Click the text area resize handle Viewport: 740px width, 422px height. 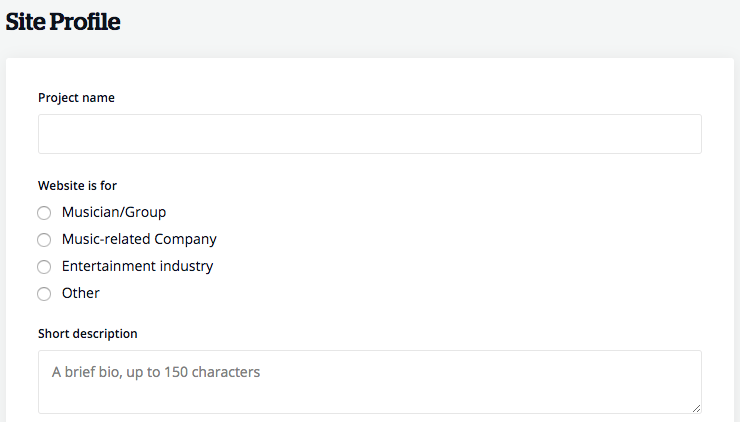pos(696,408)
